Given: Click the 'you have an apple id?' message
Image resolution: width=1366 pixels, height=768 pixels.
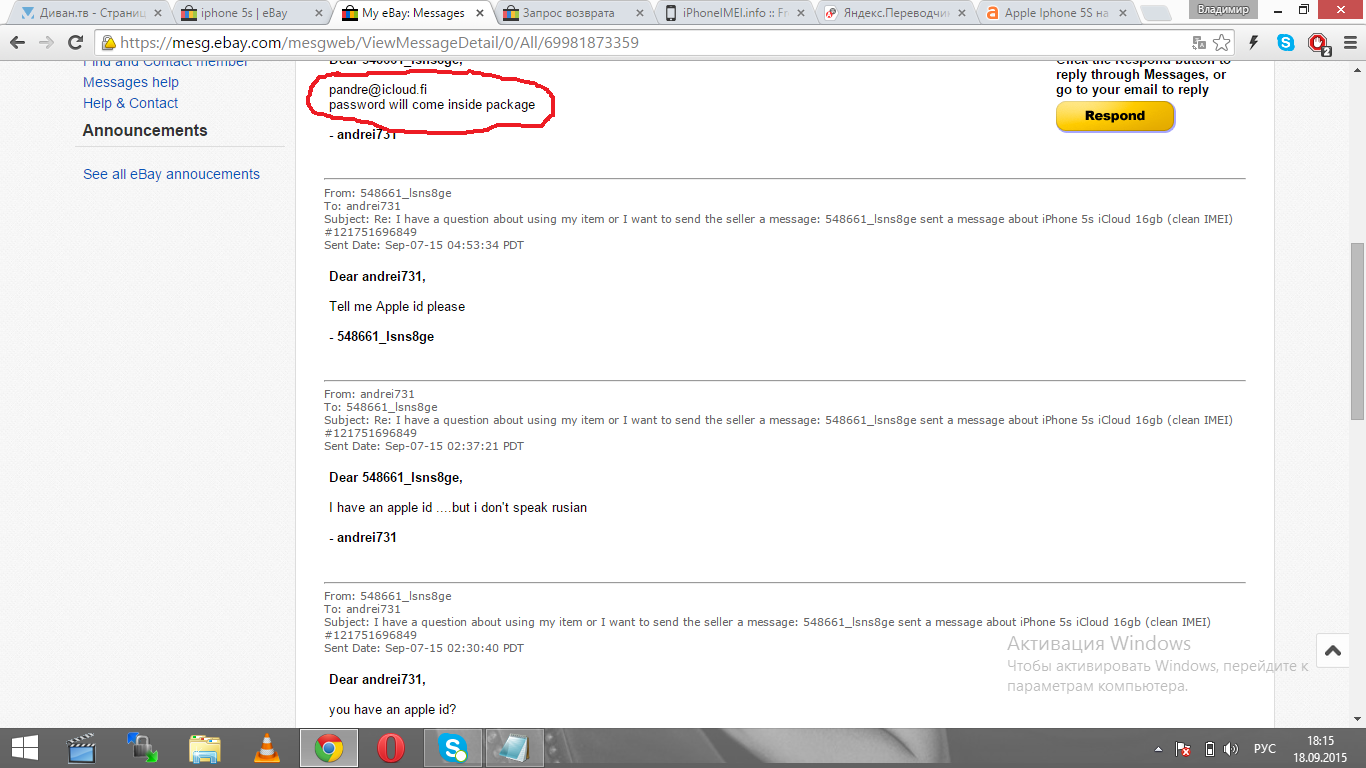Looking at the screenshot, I should click(x=393, y=709).
